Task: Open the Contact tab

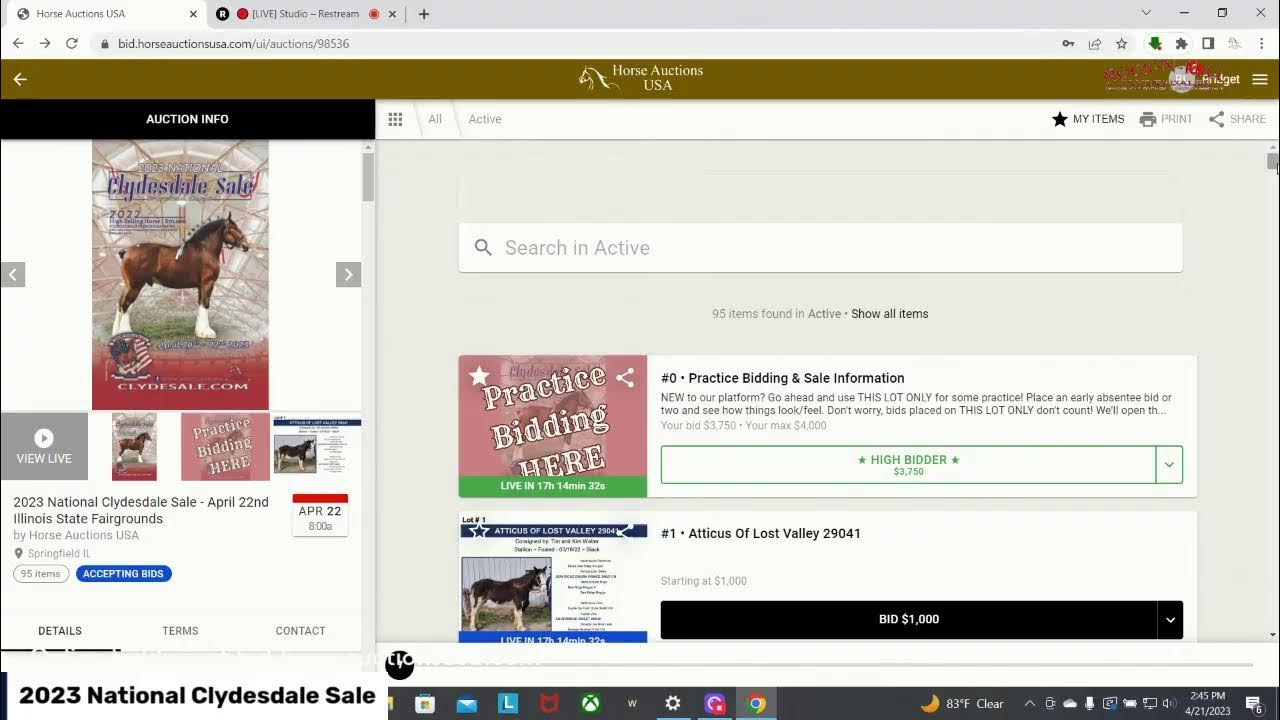Action: (x=300, y=631)
